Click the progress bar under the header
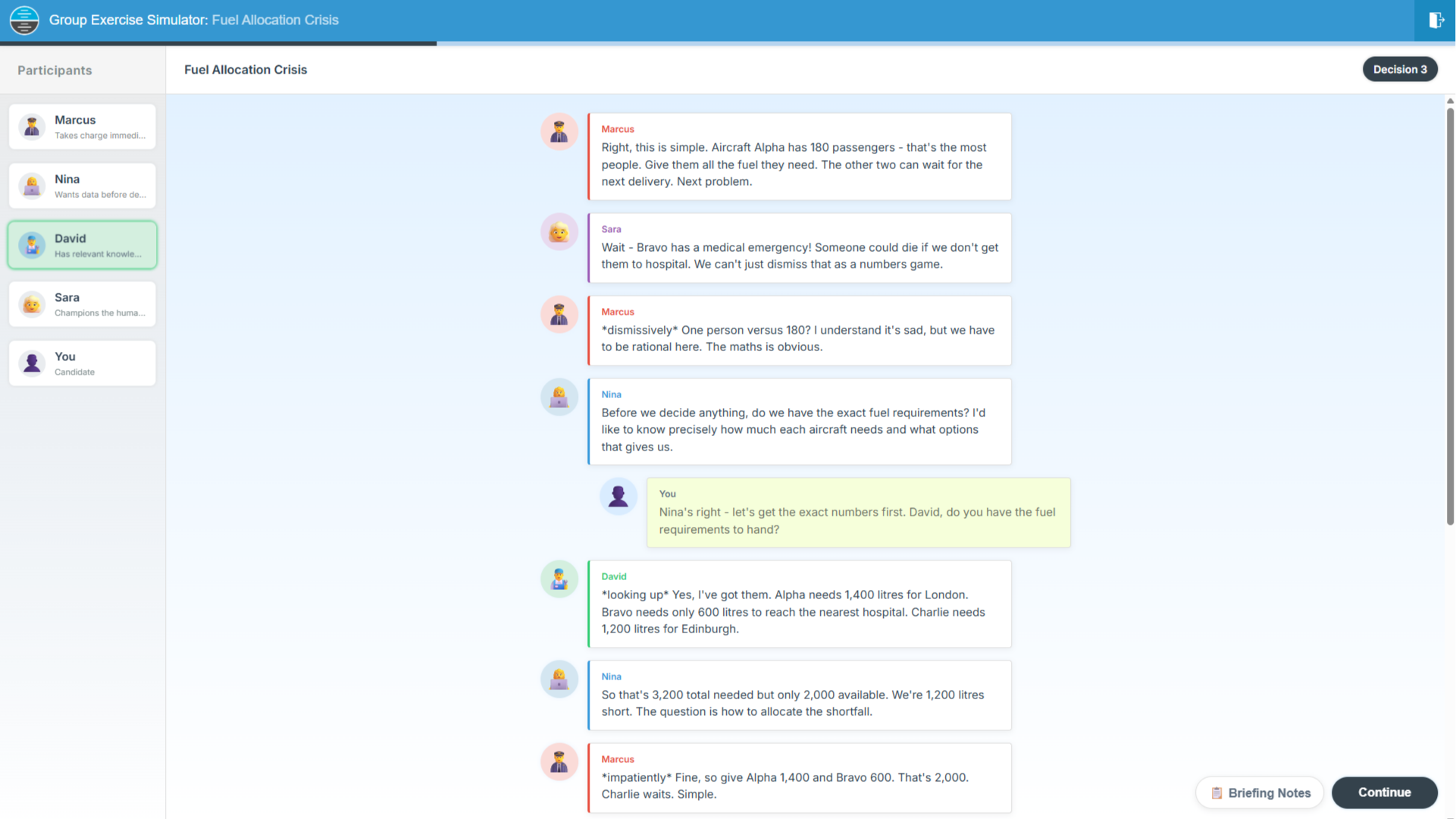Viewport: 1456px width, 819px height. [728, 44]
